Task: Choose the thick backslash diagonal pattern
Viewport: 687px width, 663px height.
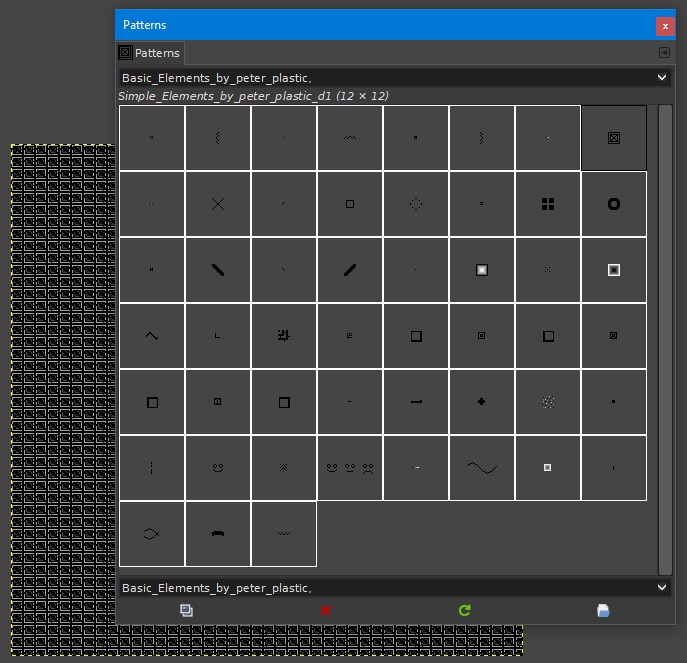Action: tap(218, 270)
